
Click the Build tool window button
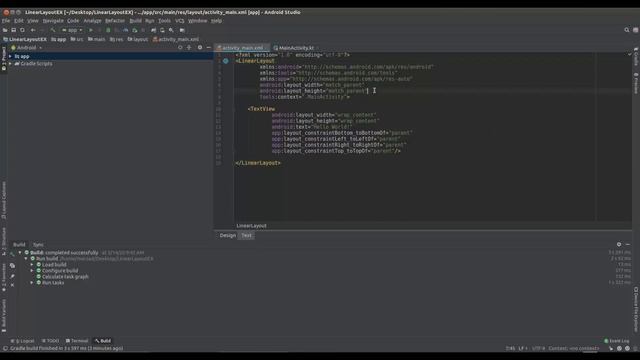pos(103,341)
